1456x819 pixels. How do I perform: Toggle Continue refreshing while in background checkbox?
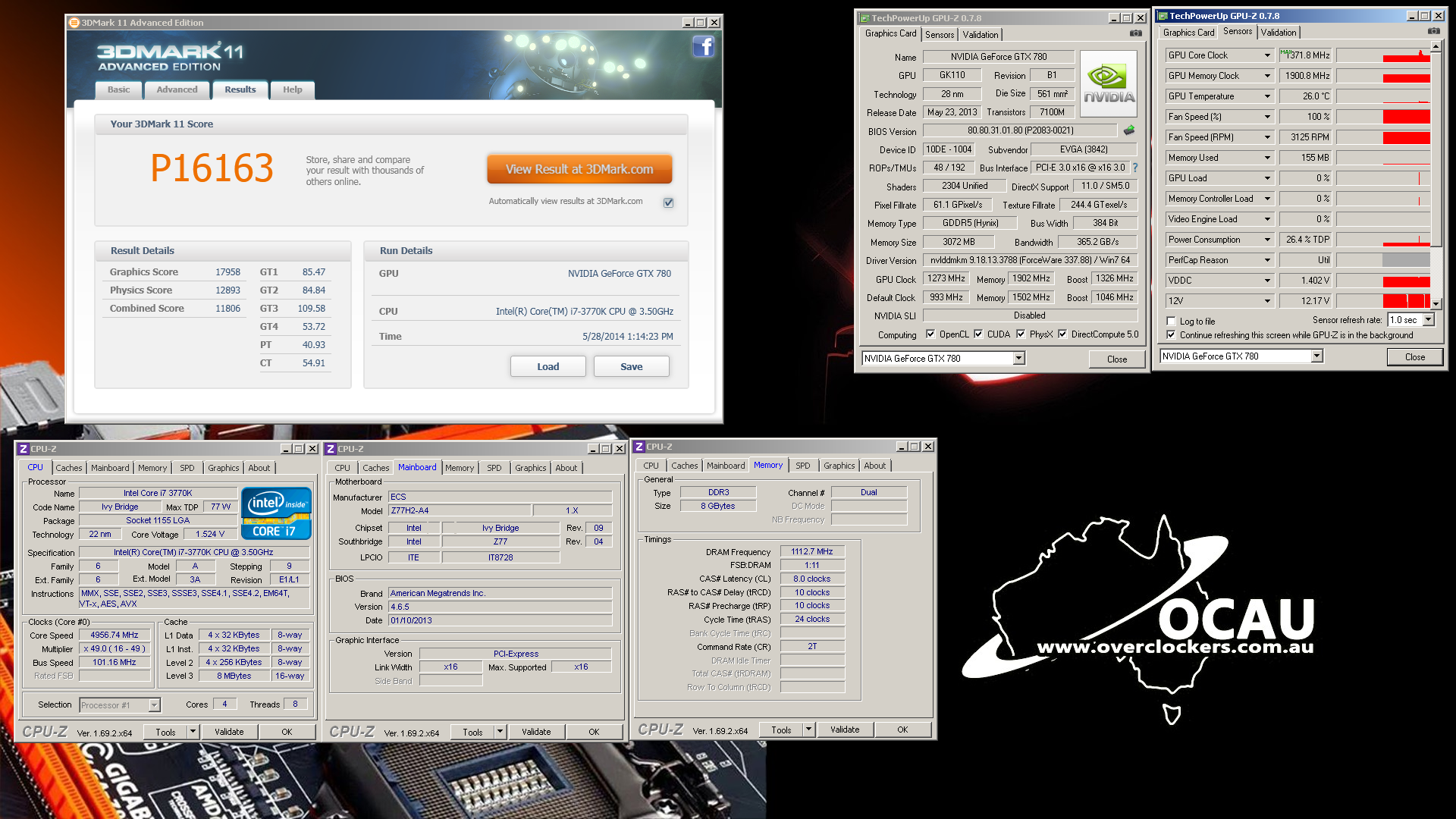[1171, 334]
